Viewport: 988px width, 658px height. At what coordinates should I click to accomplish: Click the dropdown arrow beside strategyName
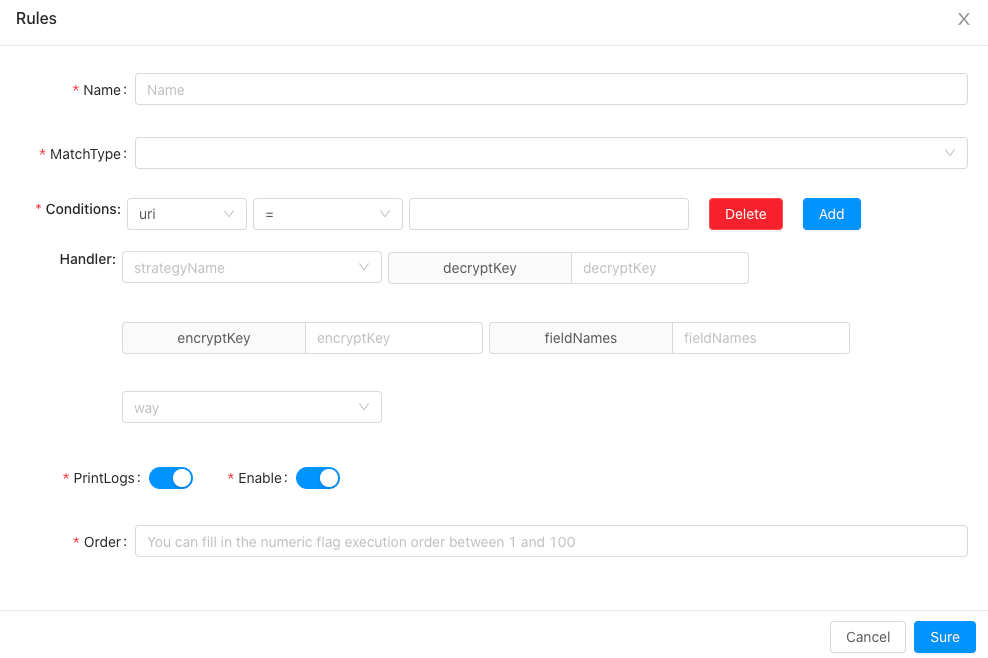tap(364, 267)
